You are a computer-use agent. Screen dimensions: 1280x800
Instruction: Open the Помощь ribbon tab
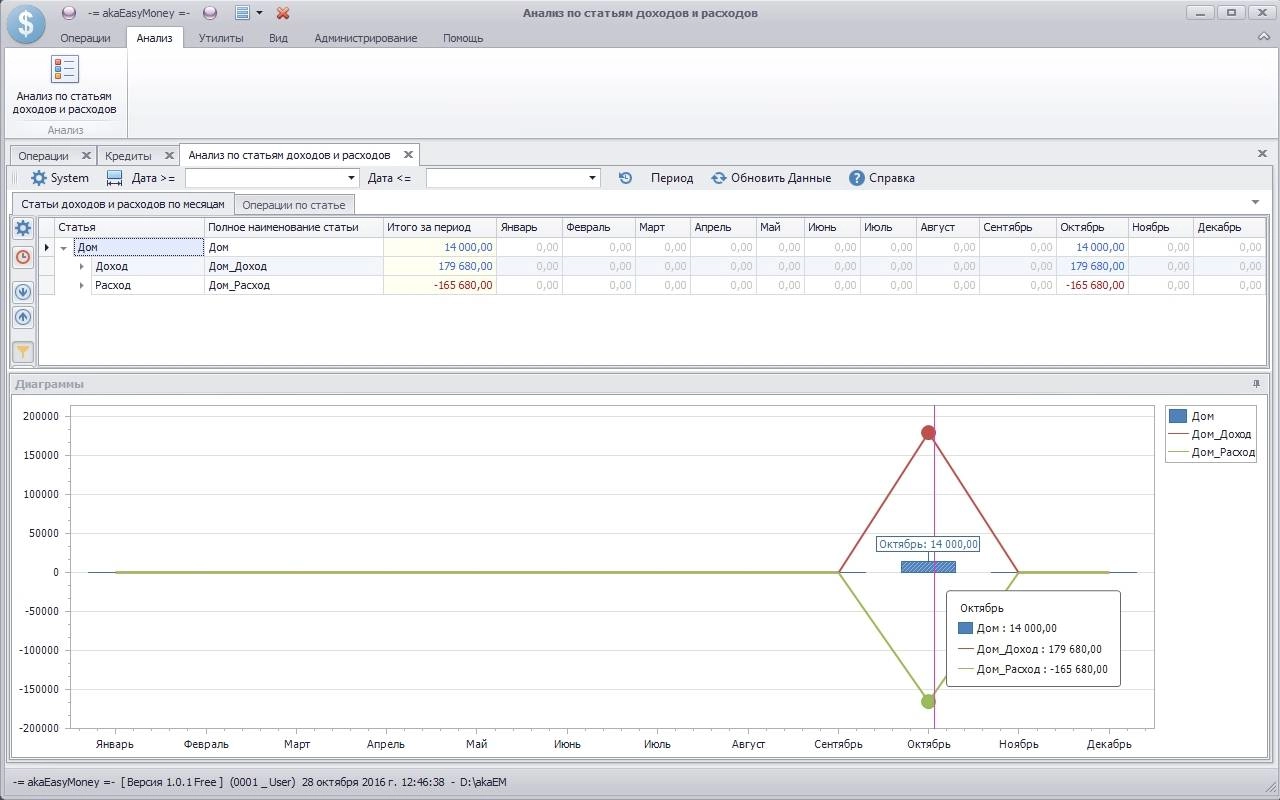[463, 38]
